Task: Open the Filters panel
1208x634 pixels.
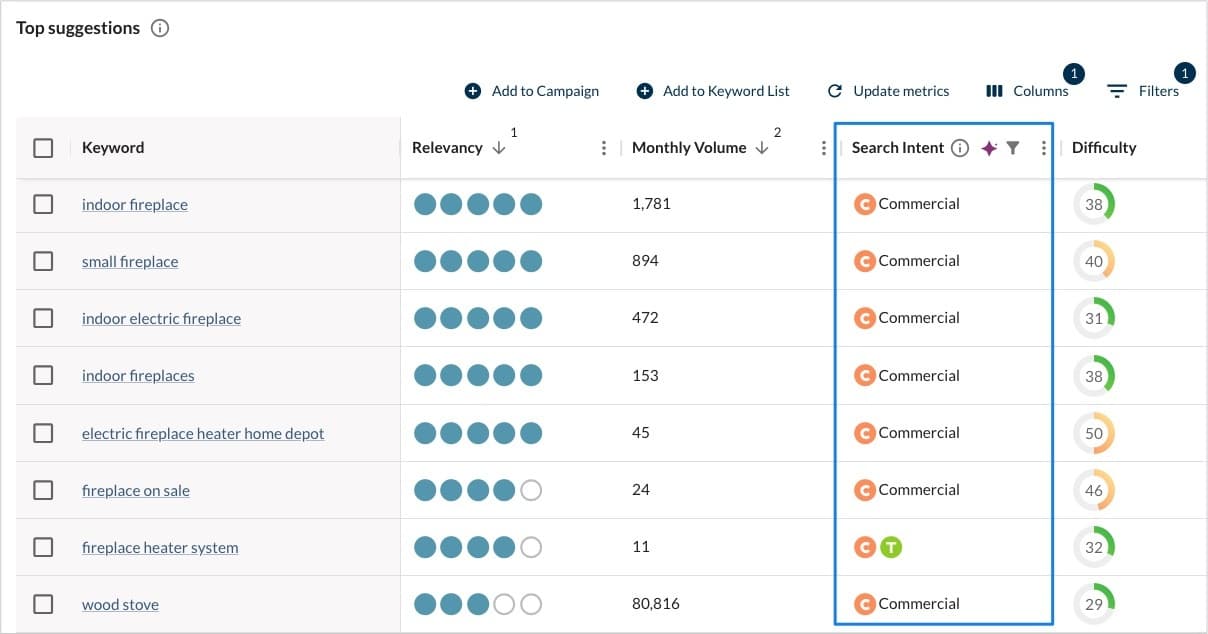Action: 1143,91
